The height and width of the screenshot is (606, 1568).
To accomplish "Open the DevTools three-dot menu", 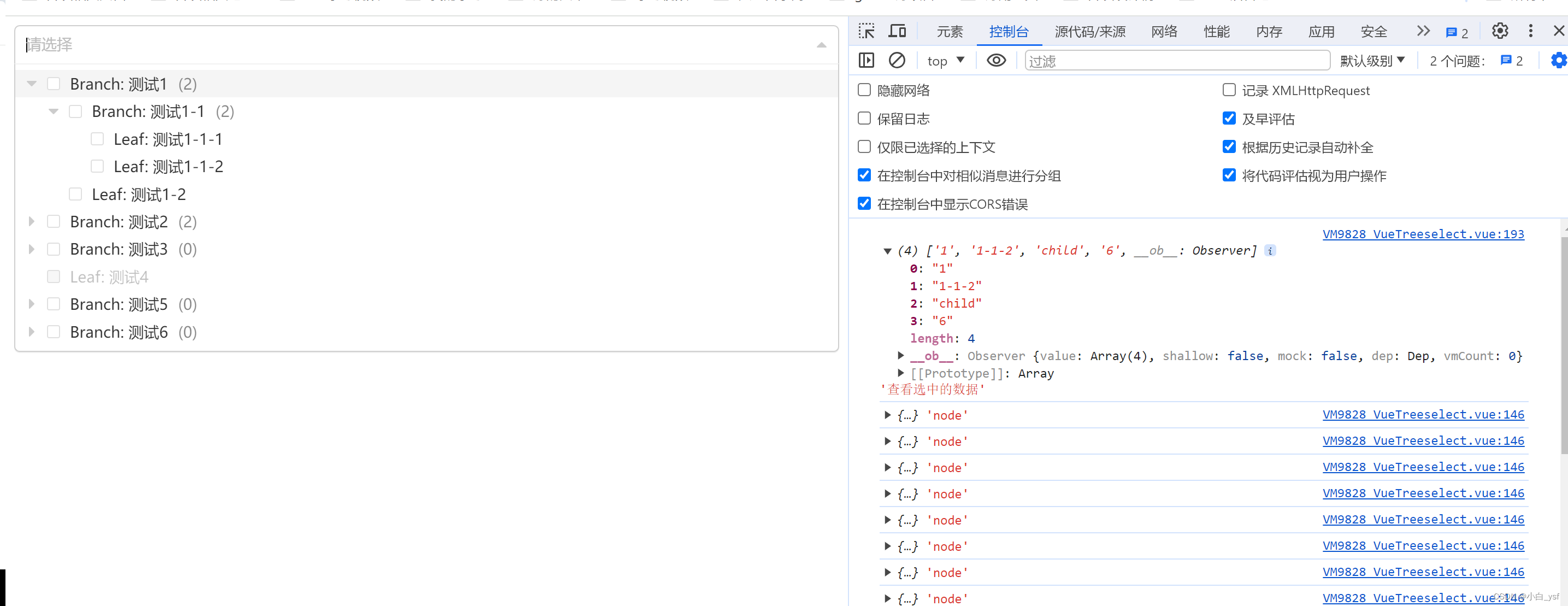I will [1530, 31].
